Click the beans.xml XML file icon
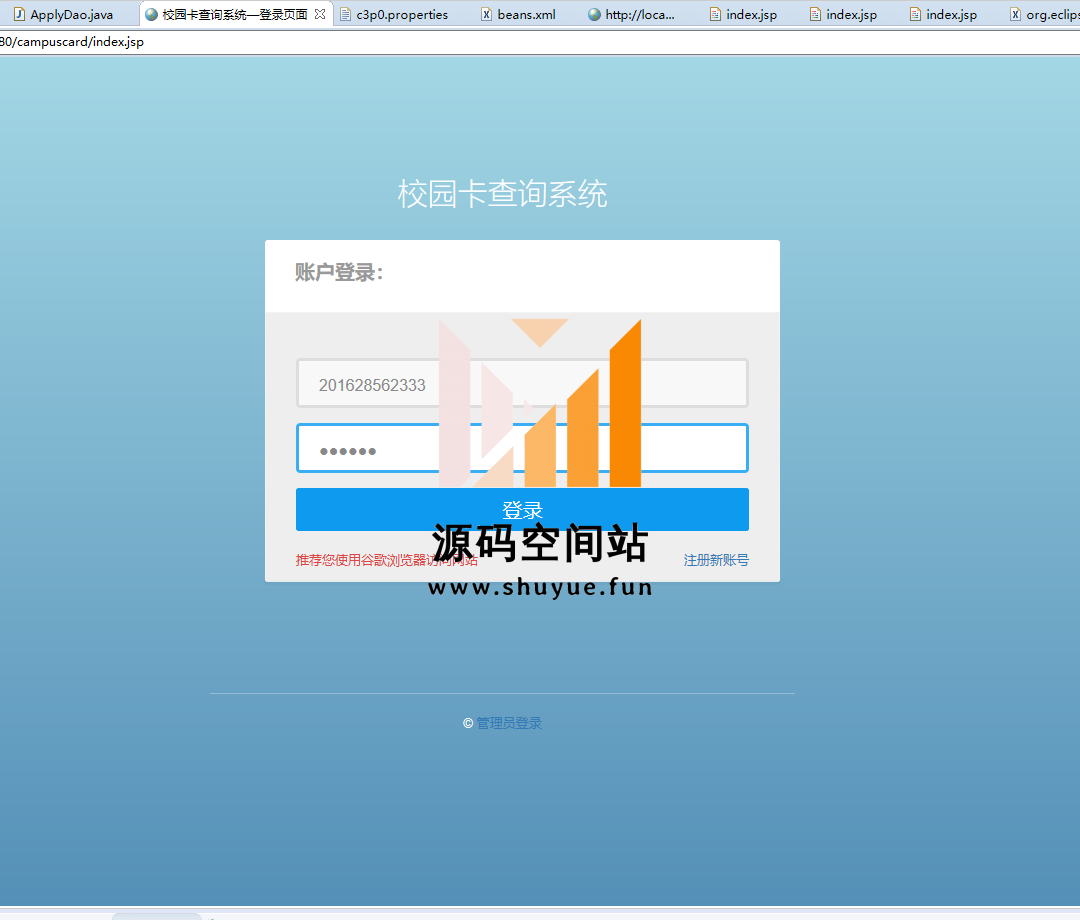The height and width of the screenshot is (920, 1080). (486, 15)
